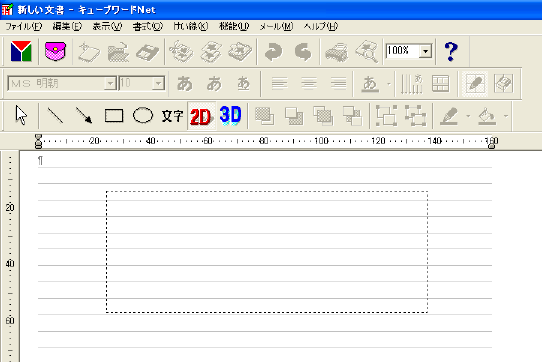Open the けい線(K) menu
Image resolution: width=542 pixels, height=362 pixels.
191,26
